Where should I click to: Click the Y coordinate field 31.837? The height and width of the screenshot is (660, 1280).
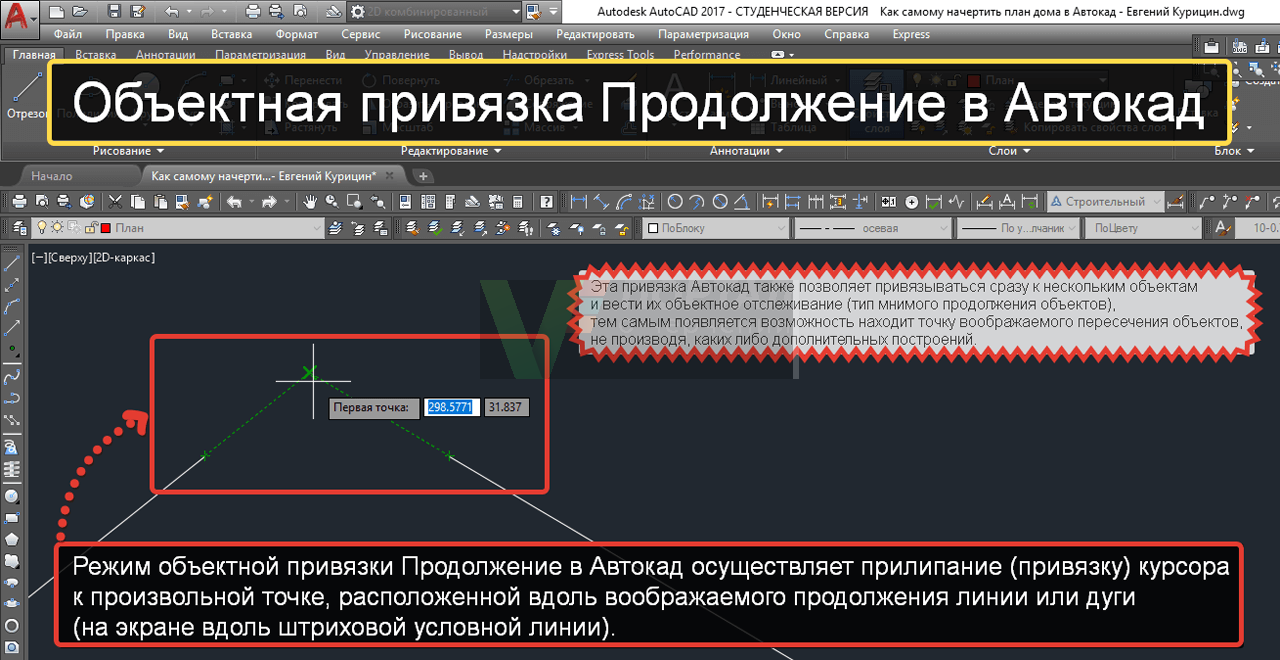click(x=506, y=408)
